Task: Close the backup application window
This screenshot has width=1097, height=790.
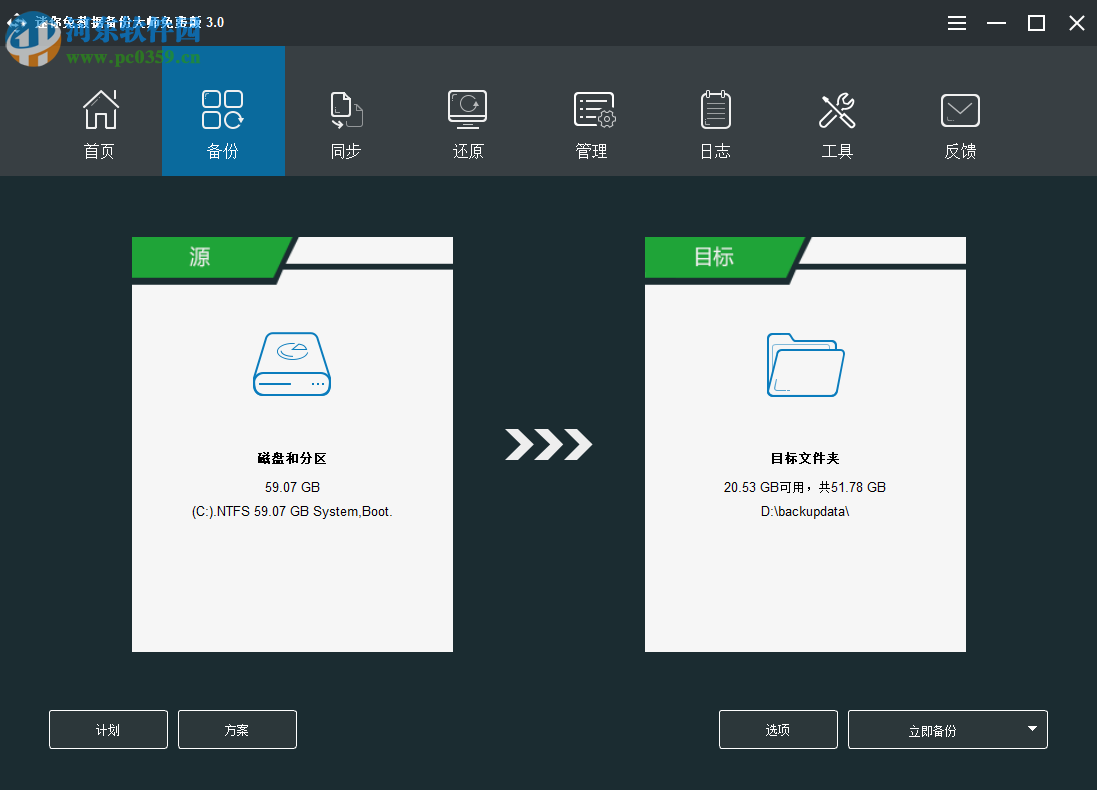Action: (1077, 23)
